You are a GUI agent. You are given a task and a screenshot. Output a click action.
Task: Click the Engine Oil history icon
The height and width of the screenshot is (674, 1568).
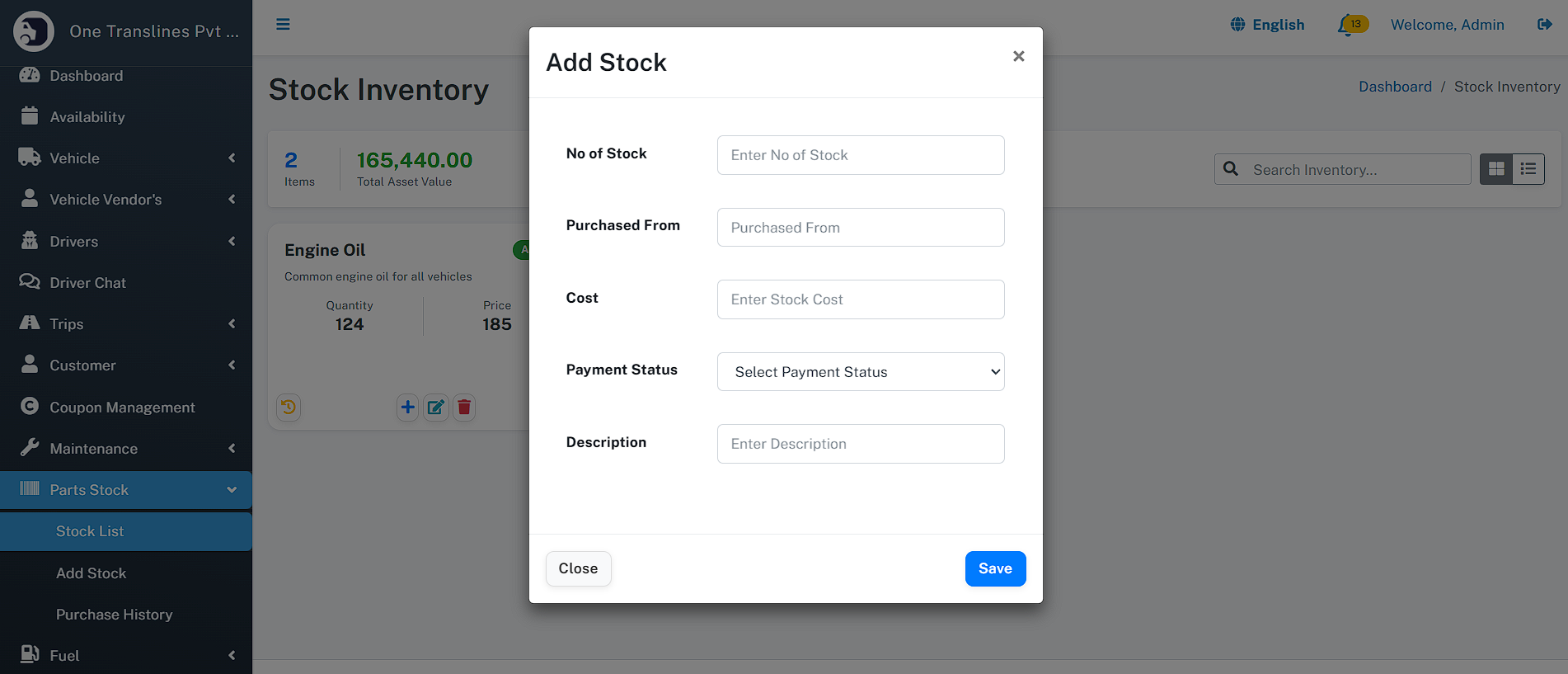[x=289, y=407]
